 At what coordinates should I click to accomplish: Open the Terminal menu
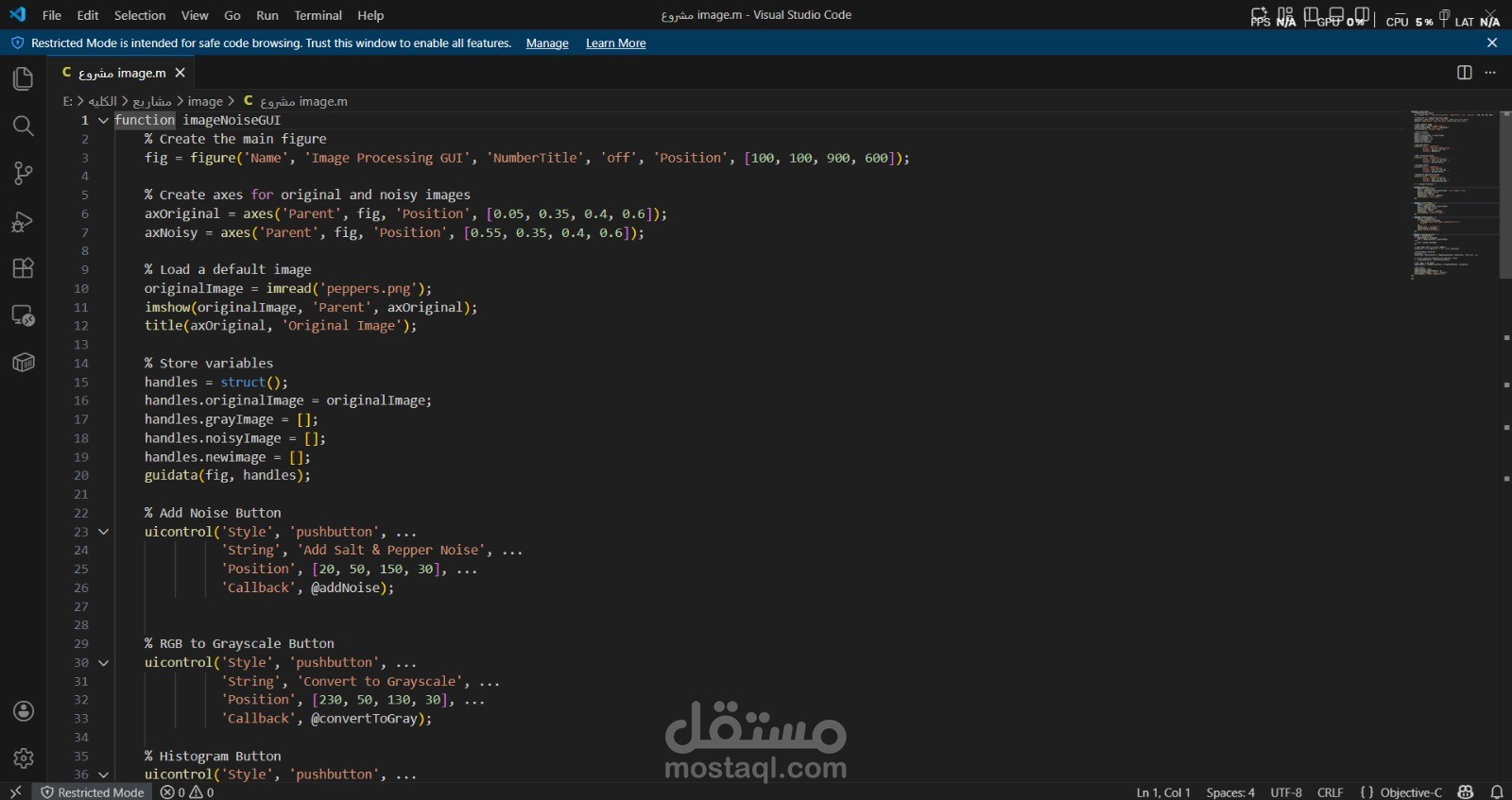pyautogui.click(x=318, y=15)
